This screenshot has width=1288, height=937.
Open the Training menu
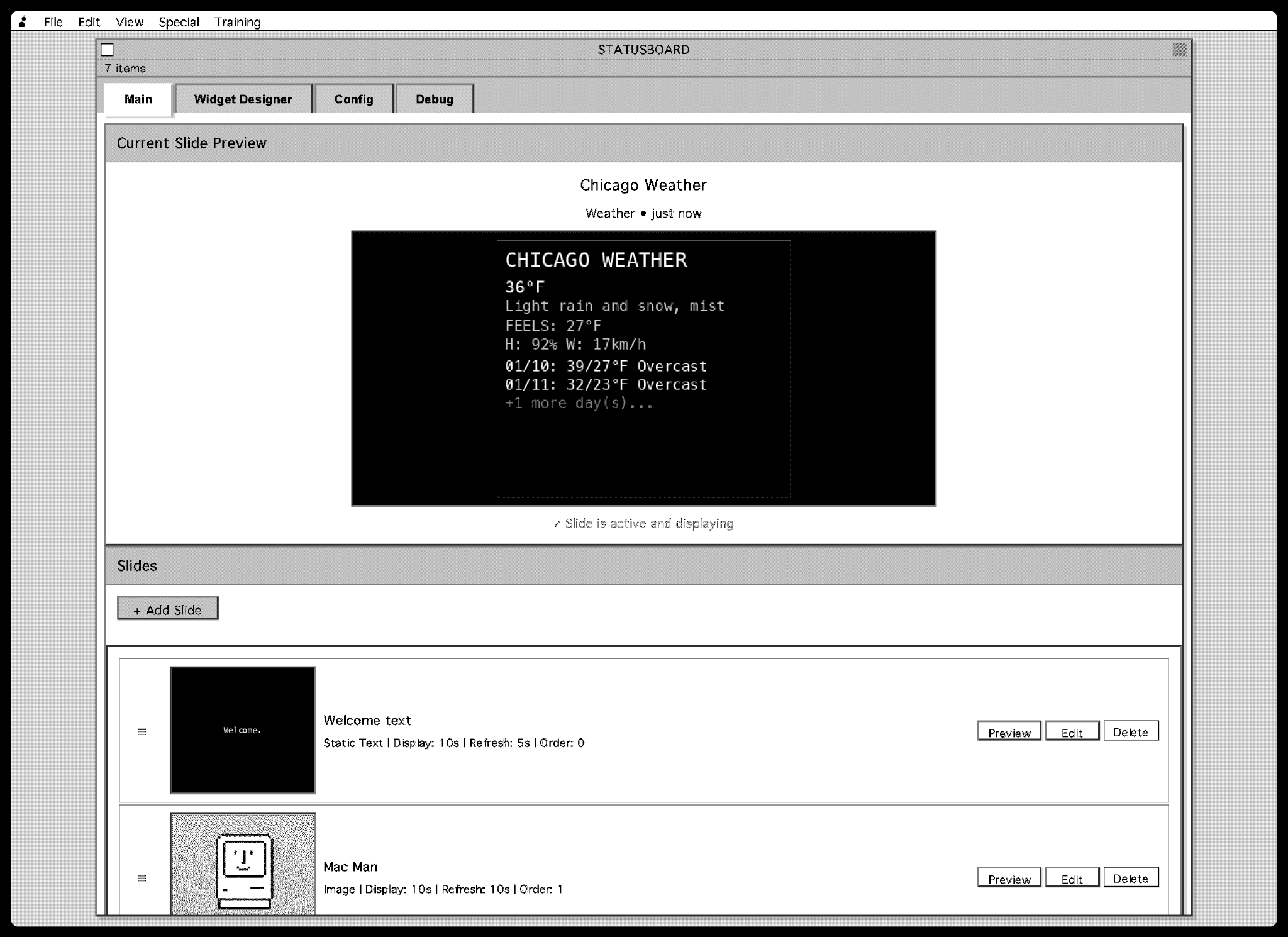(x=238, y=22)
